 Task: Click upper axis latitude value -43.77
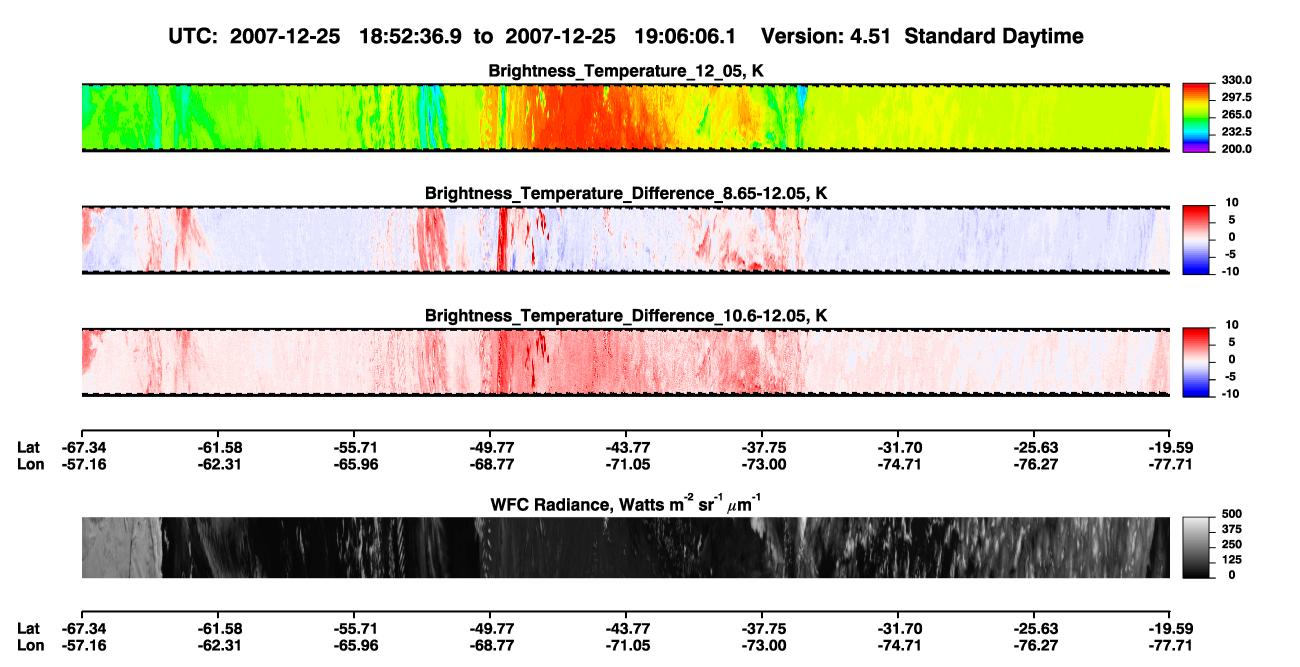point(626,447)
